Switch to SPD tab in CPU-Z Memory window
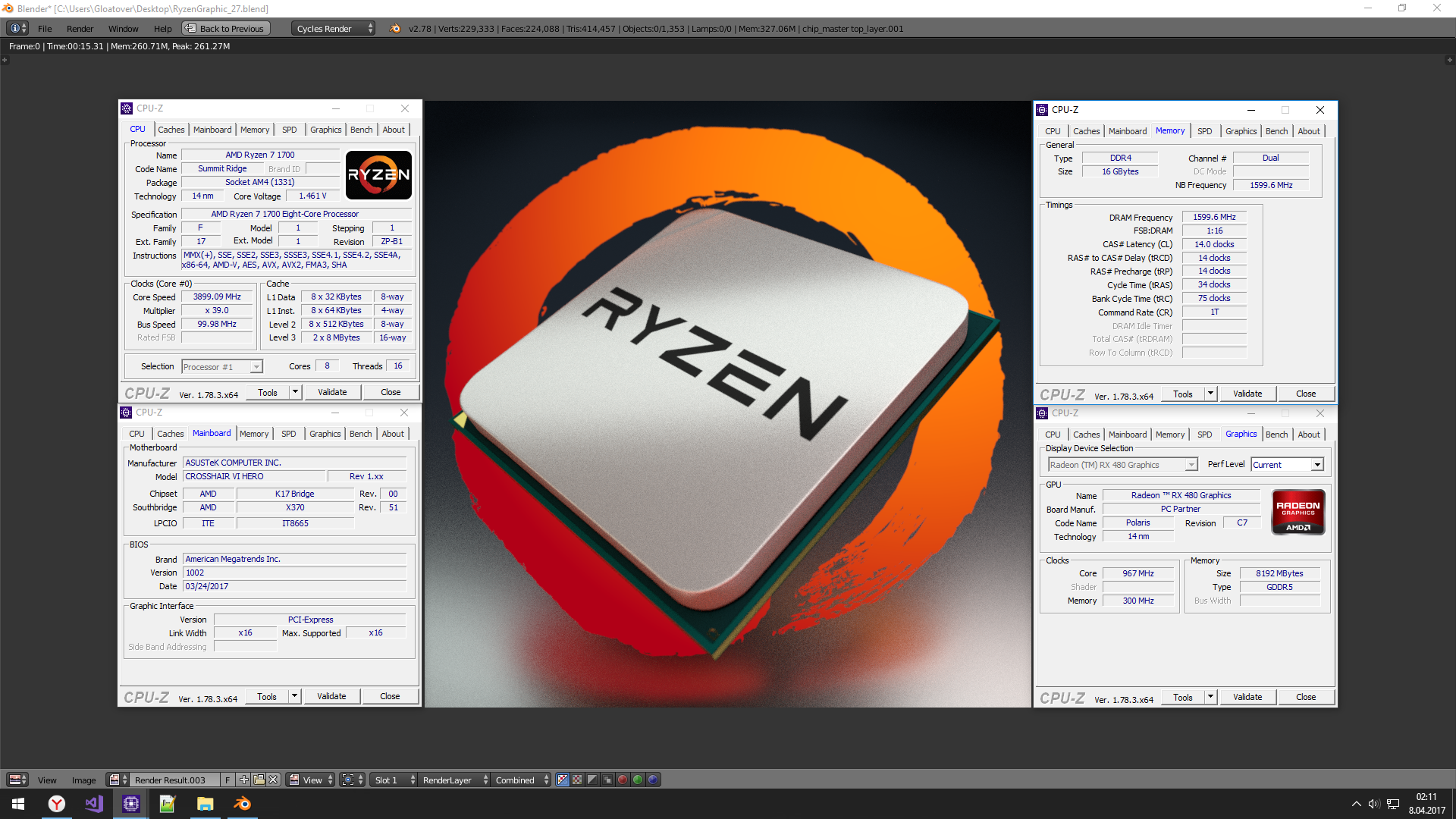The height and width of the screenshot is (819, 1456). [x=1204, y=131]
